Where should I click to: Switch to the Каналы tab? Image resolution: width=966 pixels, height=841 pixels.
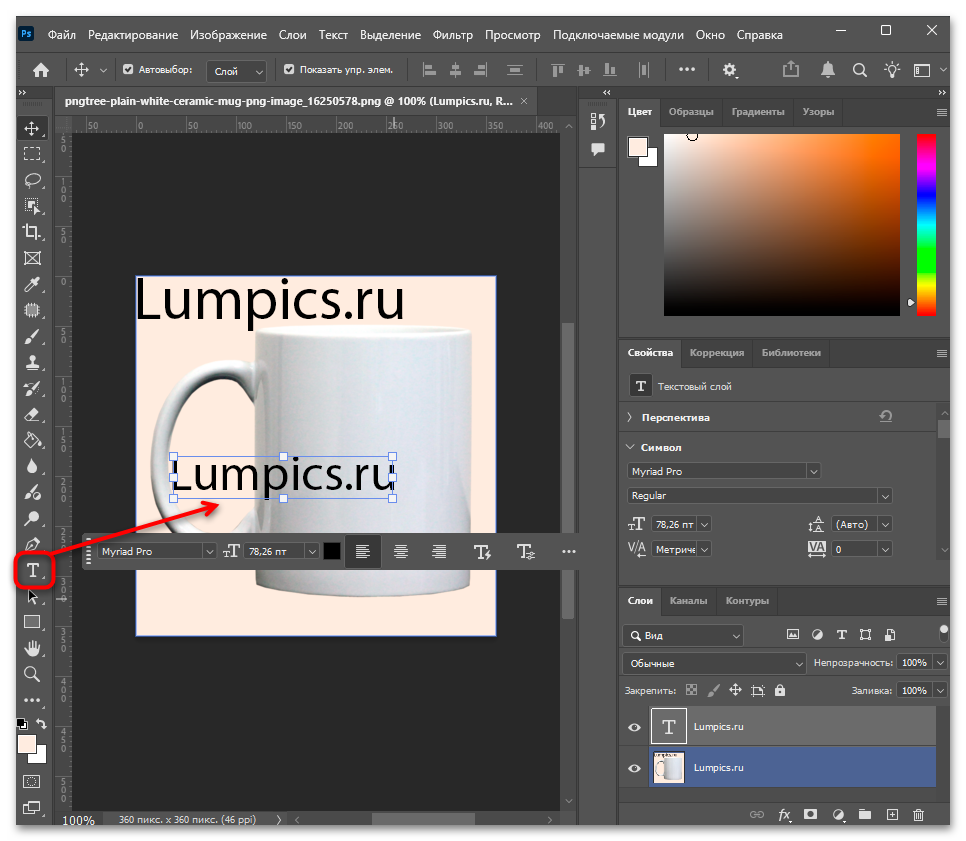point(688,601)
